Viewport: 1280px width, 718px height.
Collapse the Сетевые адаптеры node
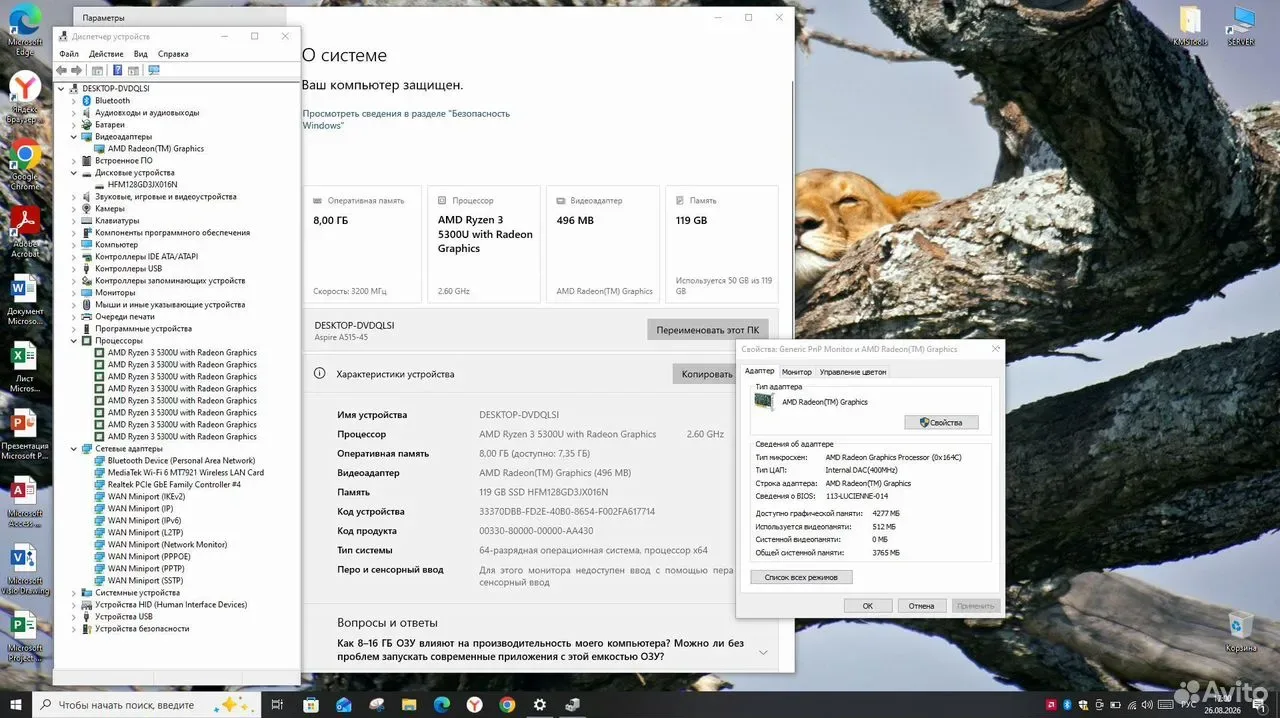coord(73,448)
